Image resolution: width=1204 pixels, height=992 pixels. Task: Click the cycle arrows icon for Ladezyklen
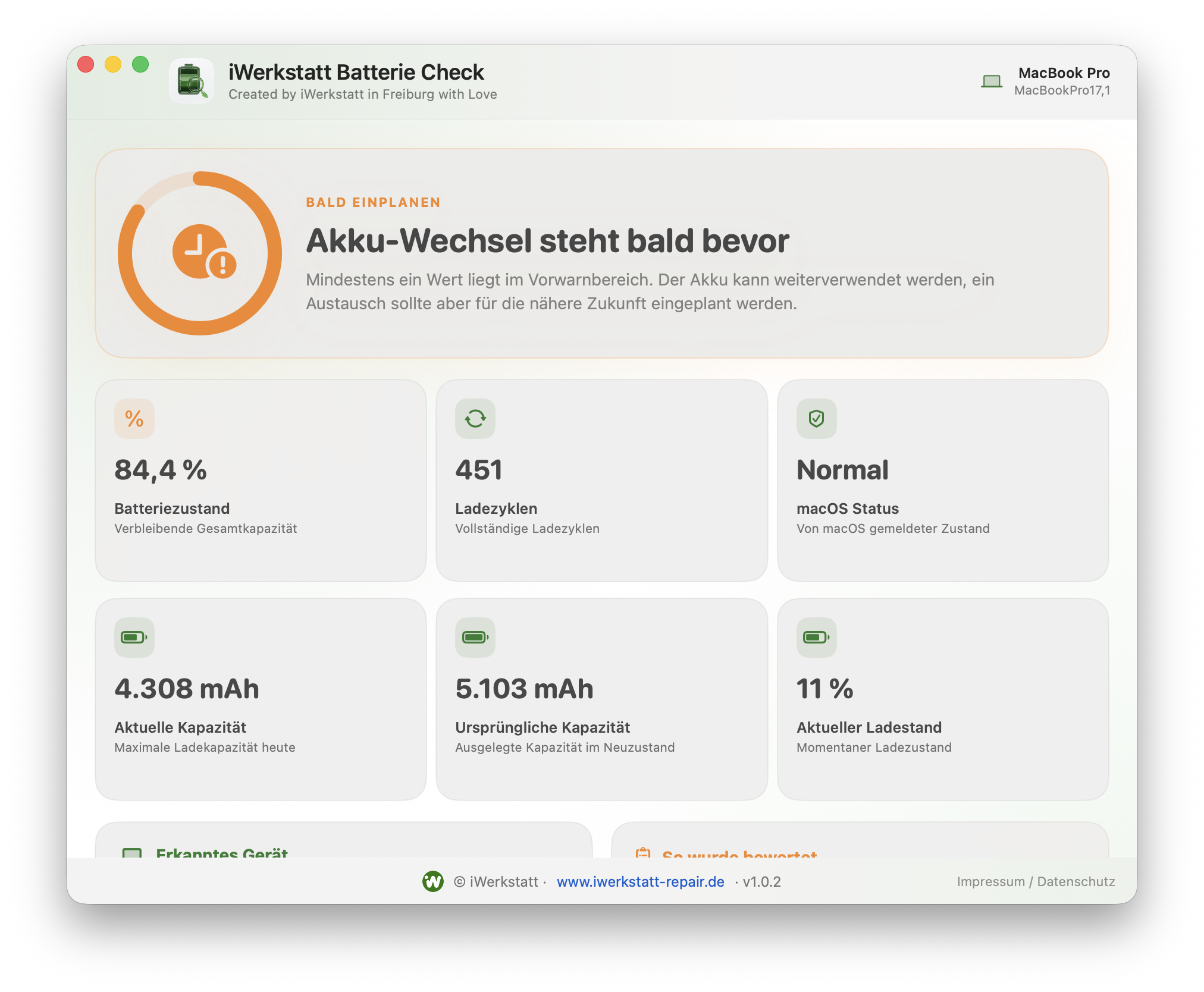click(475, 419)
